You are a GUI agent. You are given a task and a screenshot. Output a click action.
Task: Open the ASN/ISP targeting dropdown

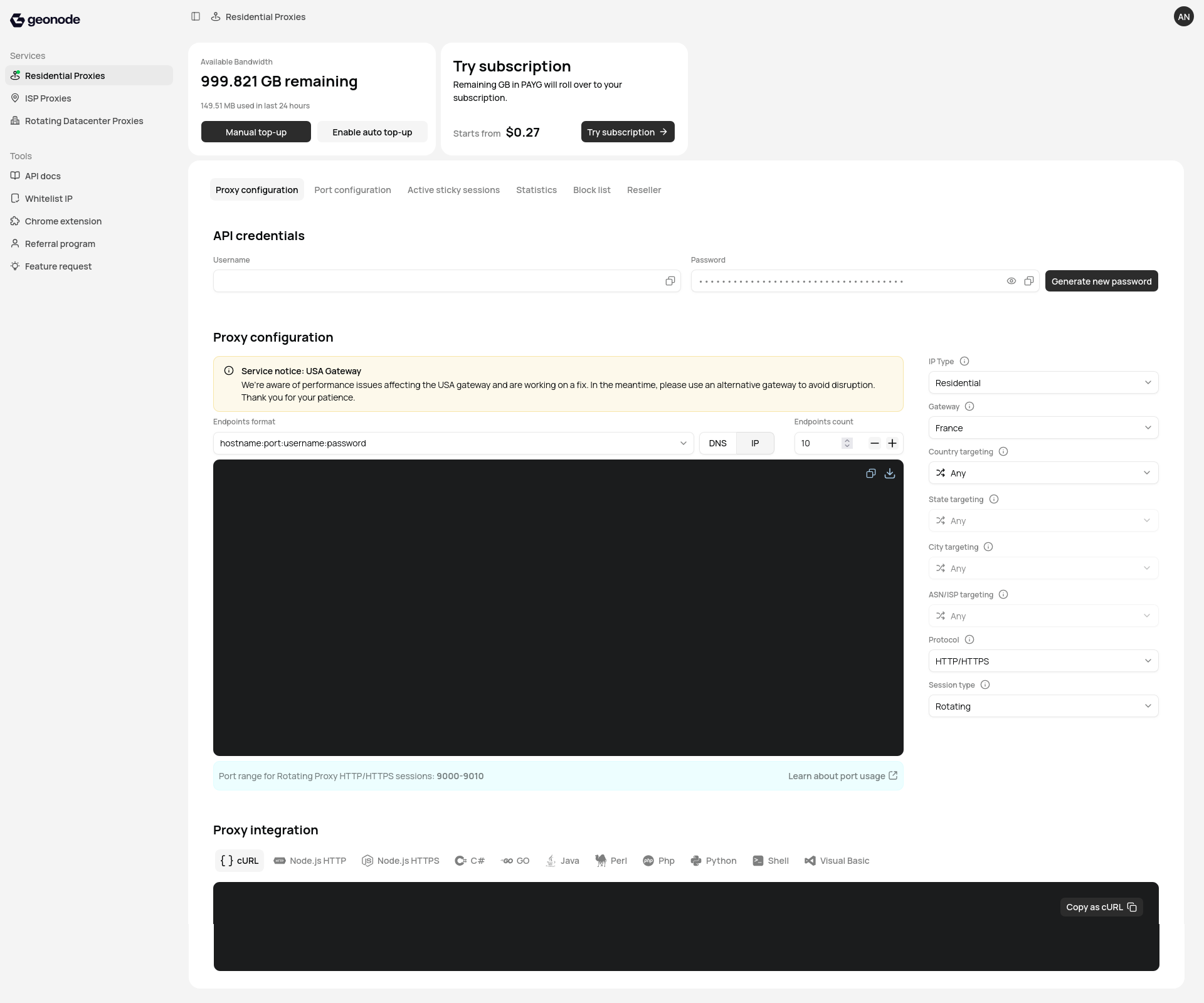tap(1043, 616)
